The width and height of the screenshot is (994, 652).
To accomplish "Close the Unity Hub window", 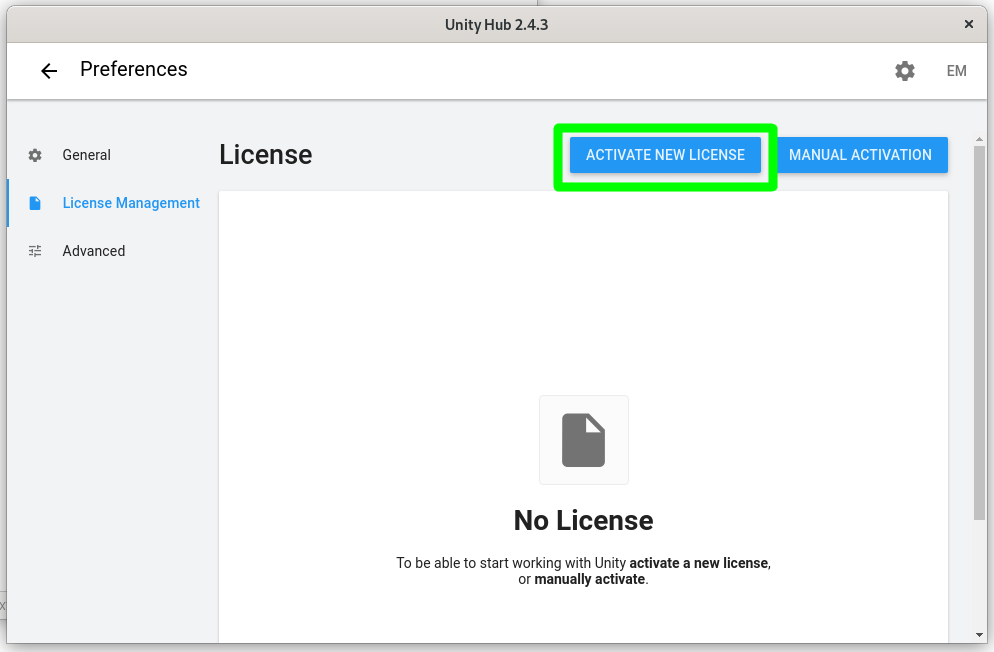I will tap(968, 24).
